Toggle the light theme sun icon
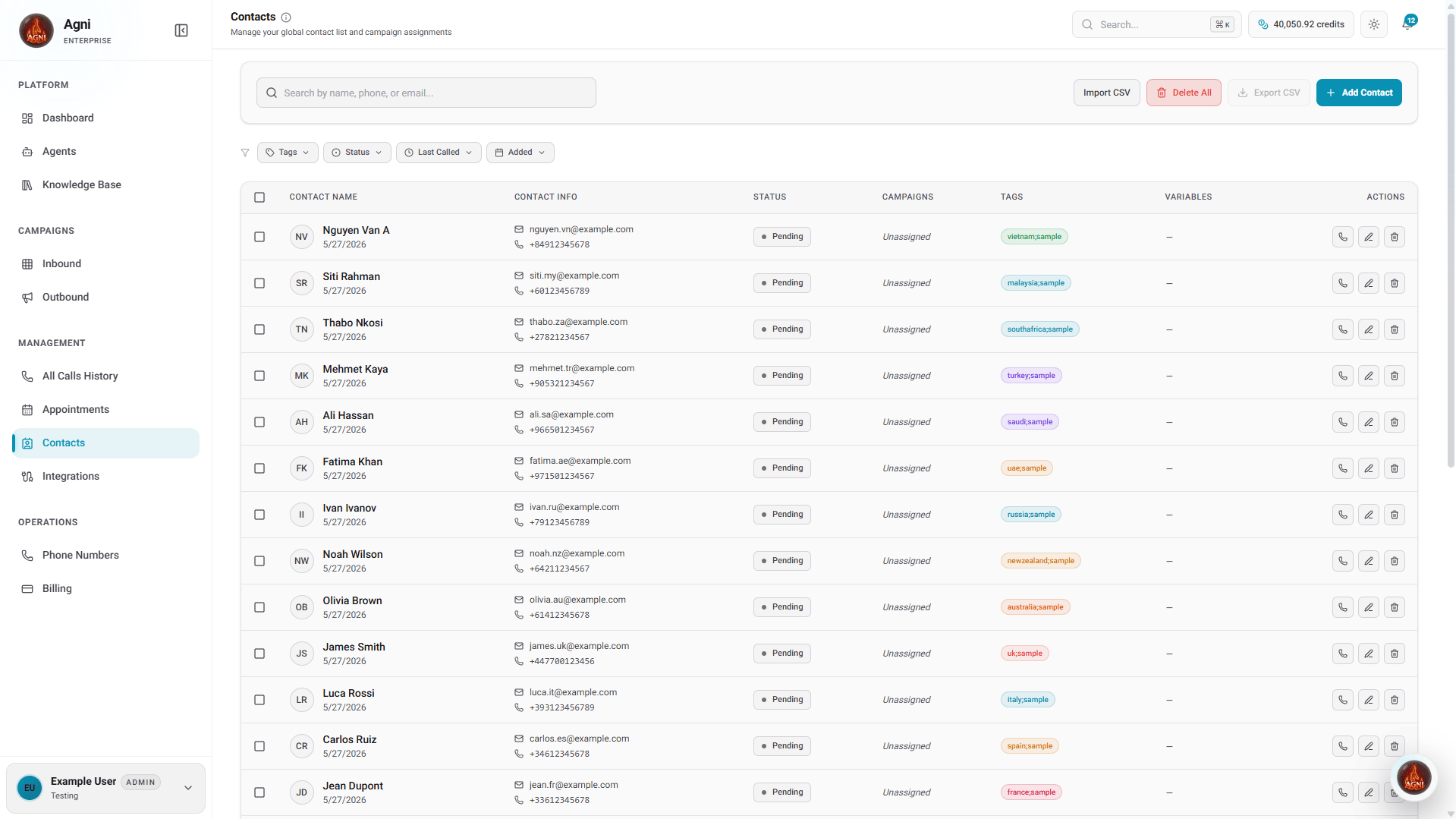Viewport: 1456px width, 819px height. [x=1374, y=24]
